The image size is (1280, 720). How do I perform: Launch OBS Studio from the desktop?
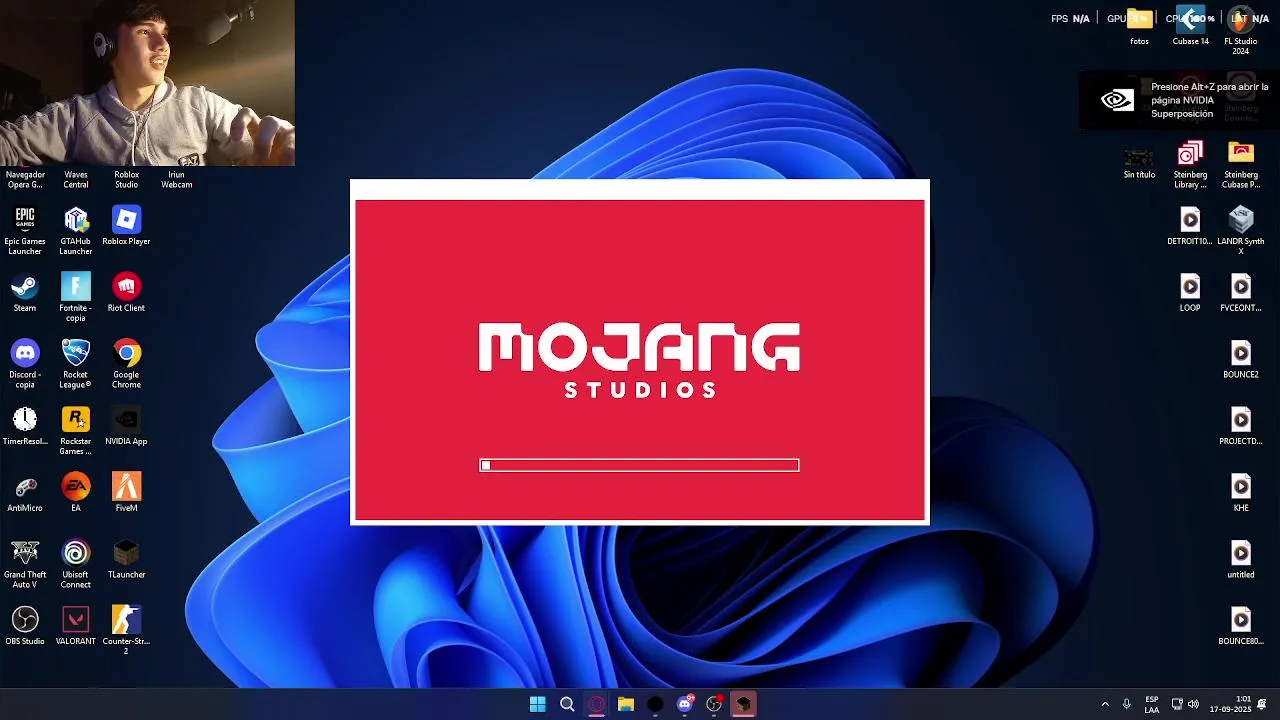click(x=25, y=626)
